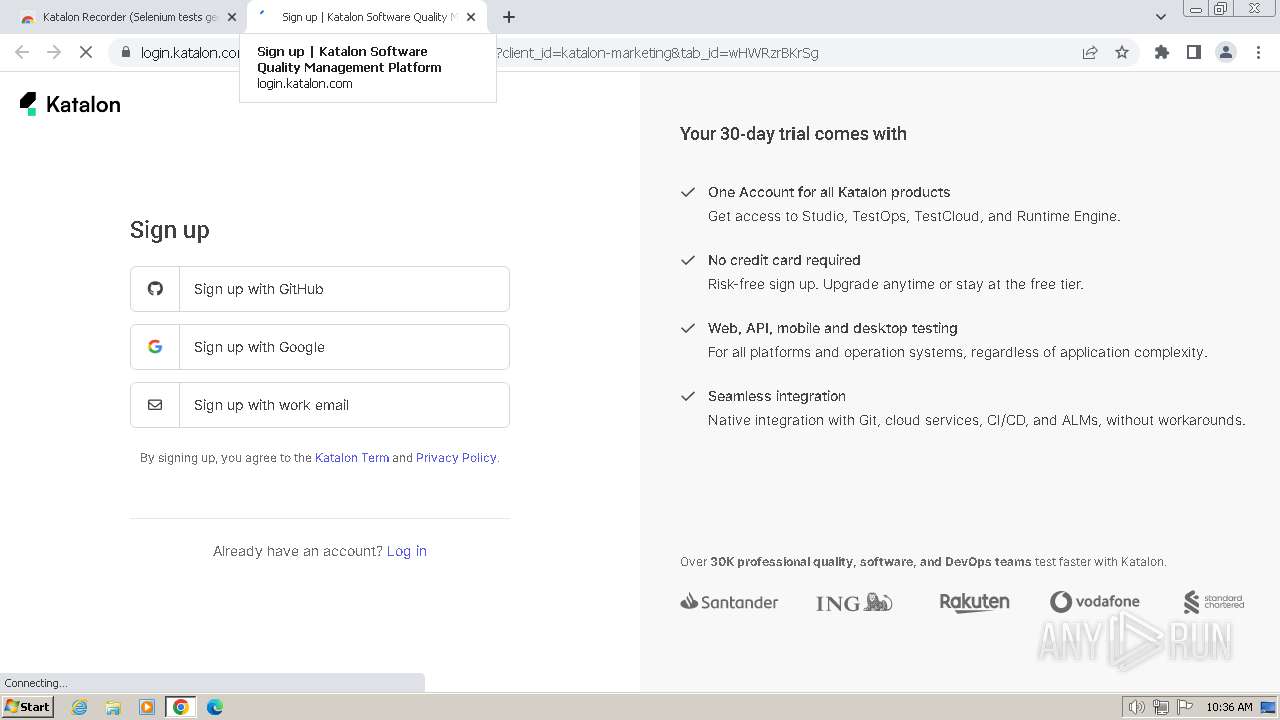Sign up with GitHub
Screen dimensions: 1280x720
point(320,289)
